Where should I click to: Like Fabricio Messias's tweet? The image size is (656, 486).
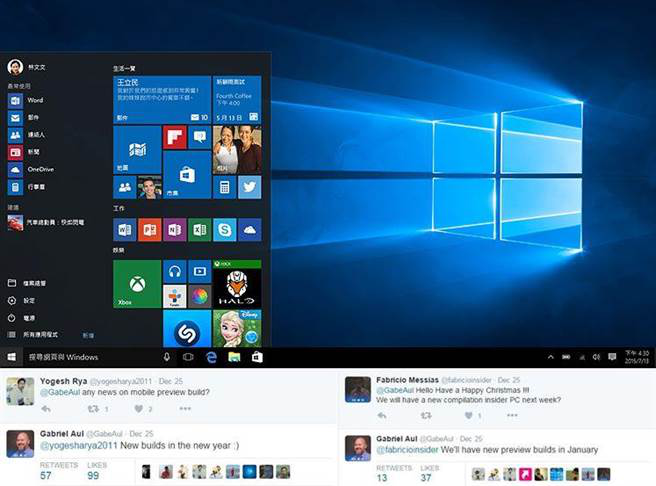(469, 416)
